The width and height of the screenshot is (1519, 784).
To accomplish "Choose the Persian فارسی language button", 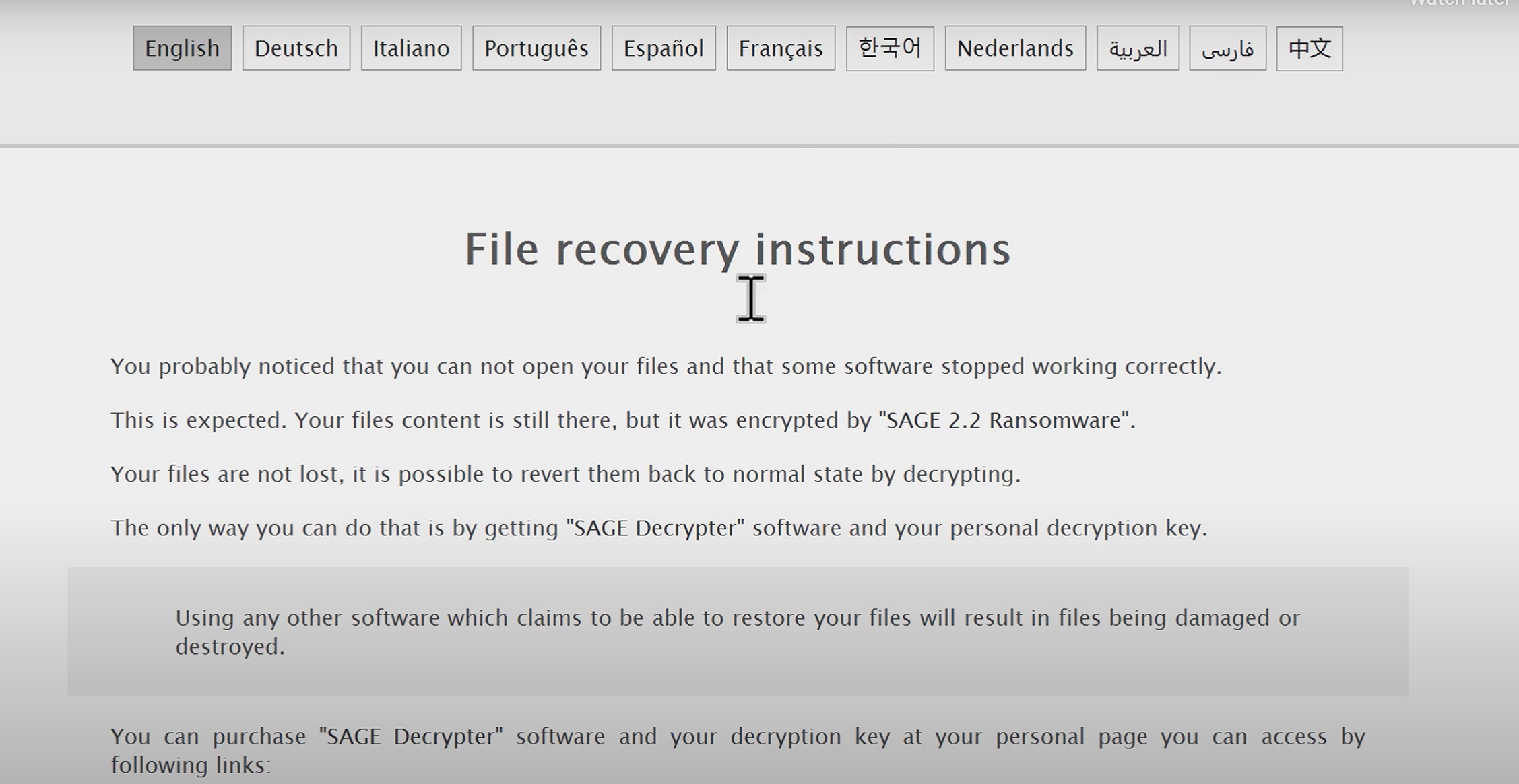I will [x=1227, y=48].
